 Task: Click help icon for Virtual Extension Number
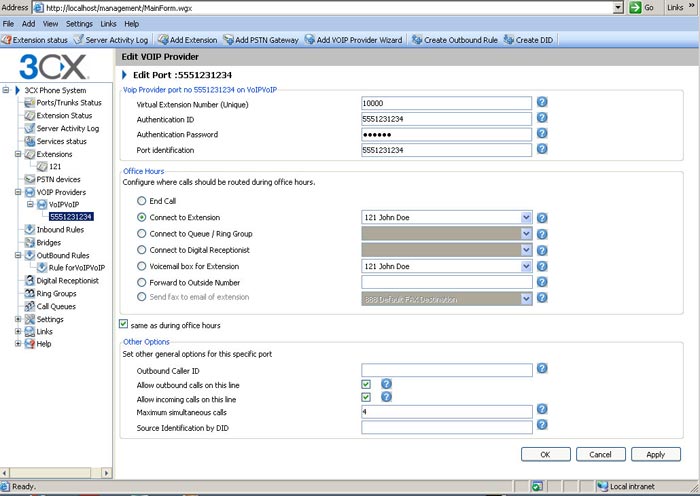click(x=542, y=102)
